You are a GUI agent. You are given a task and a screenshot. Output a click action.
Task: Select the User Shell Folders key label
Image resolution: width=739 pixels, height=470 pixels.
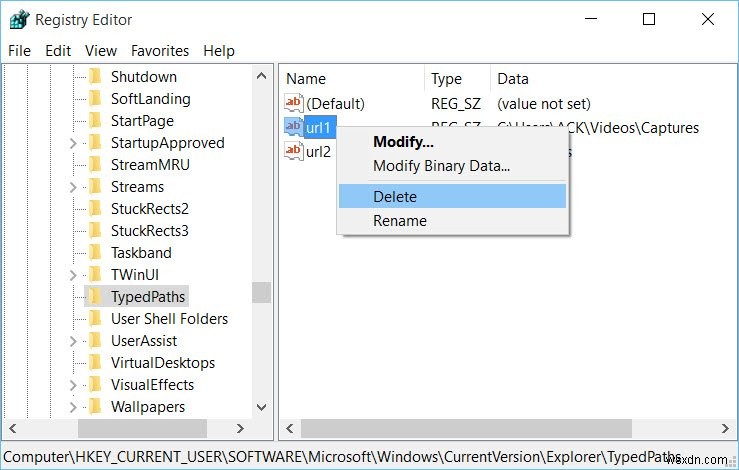(x=169, y=319)
